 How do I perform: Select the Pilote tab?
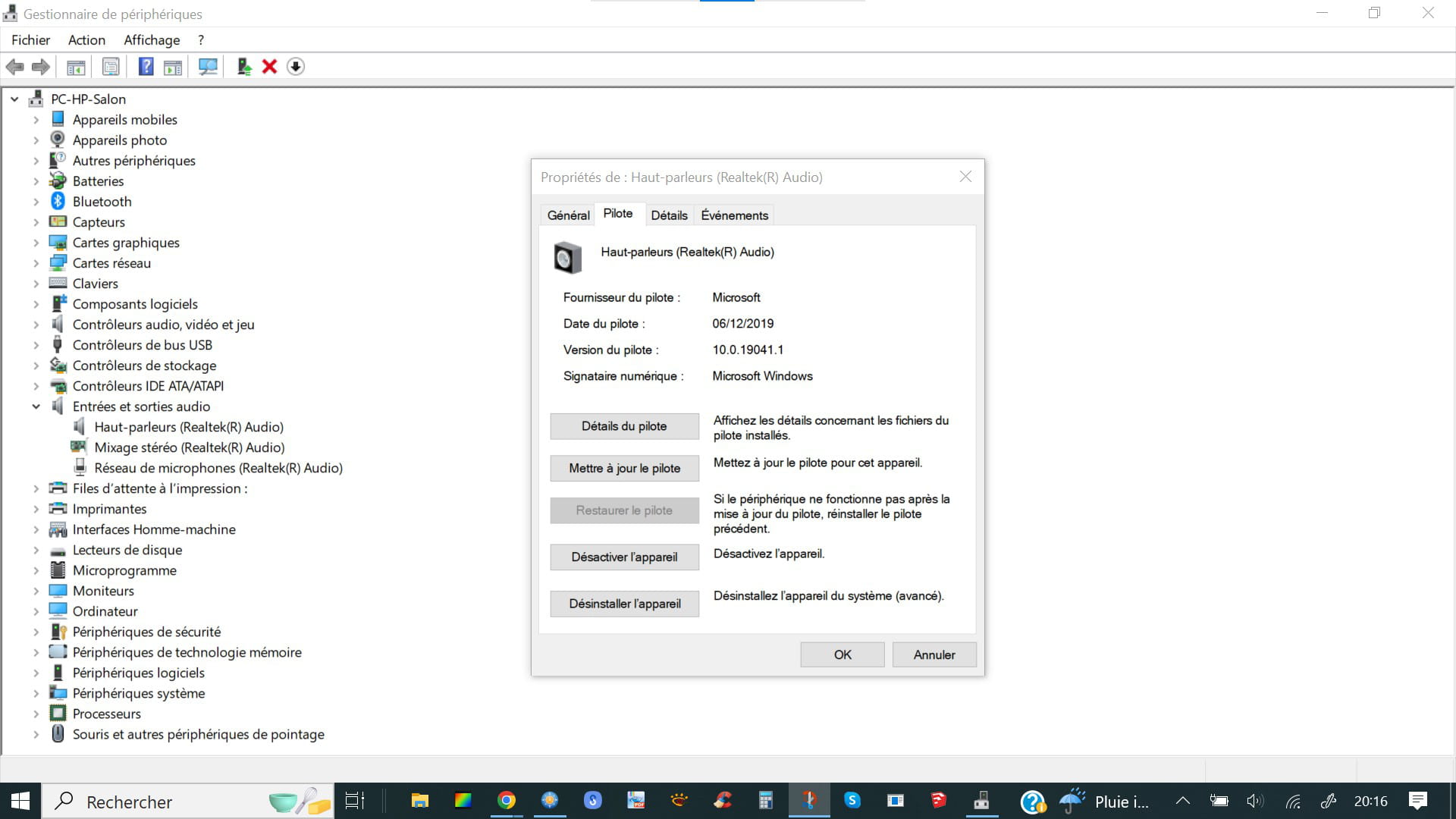618,214
